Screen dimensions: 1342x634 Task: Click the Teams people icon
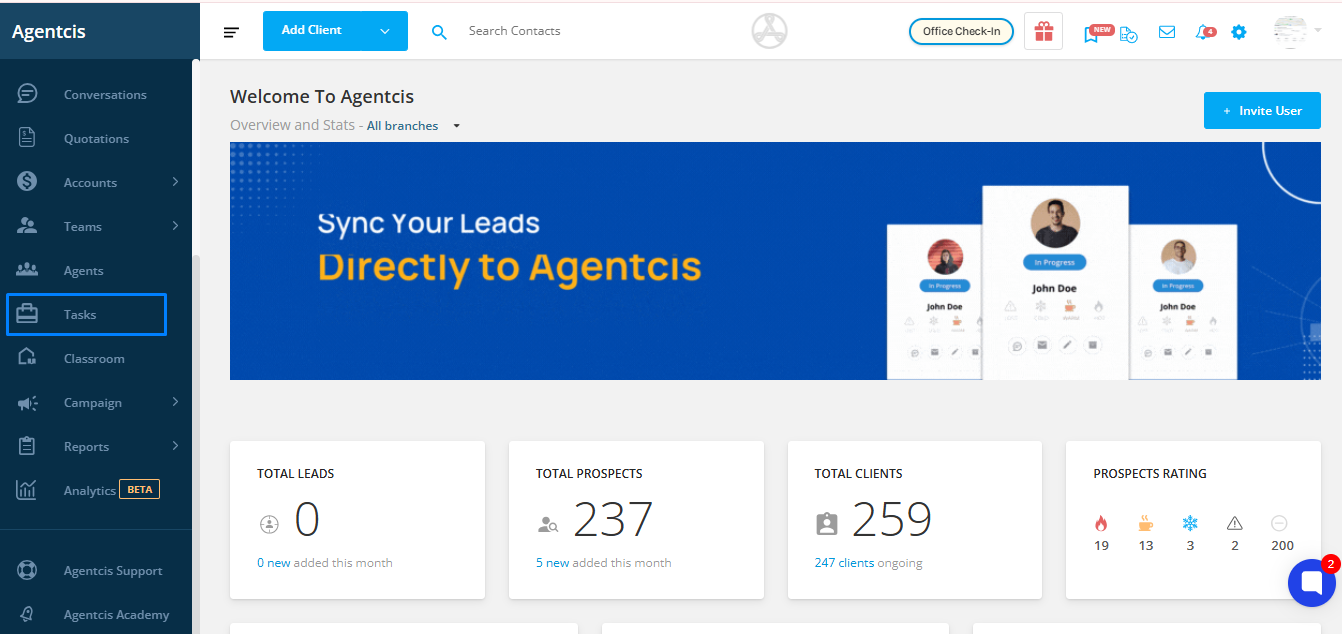[27, 226]
